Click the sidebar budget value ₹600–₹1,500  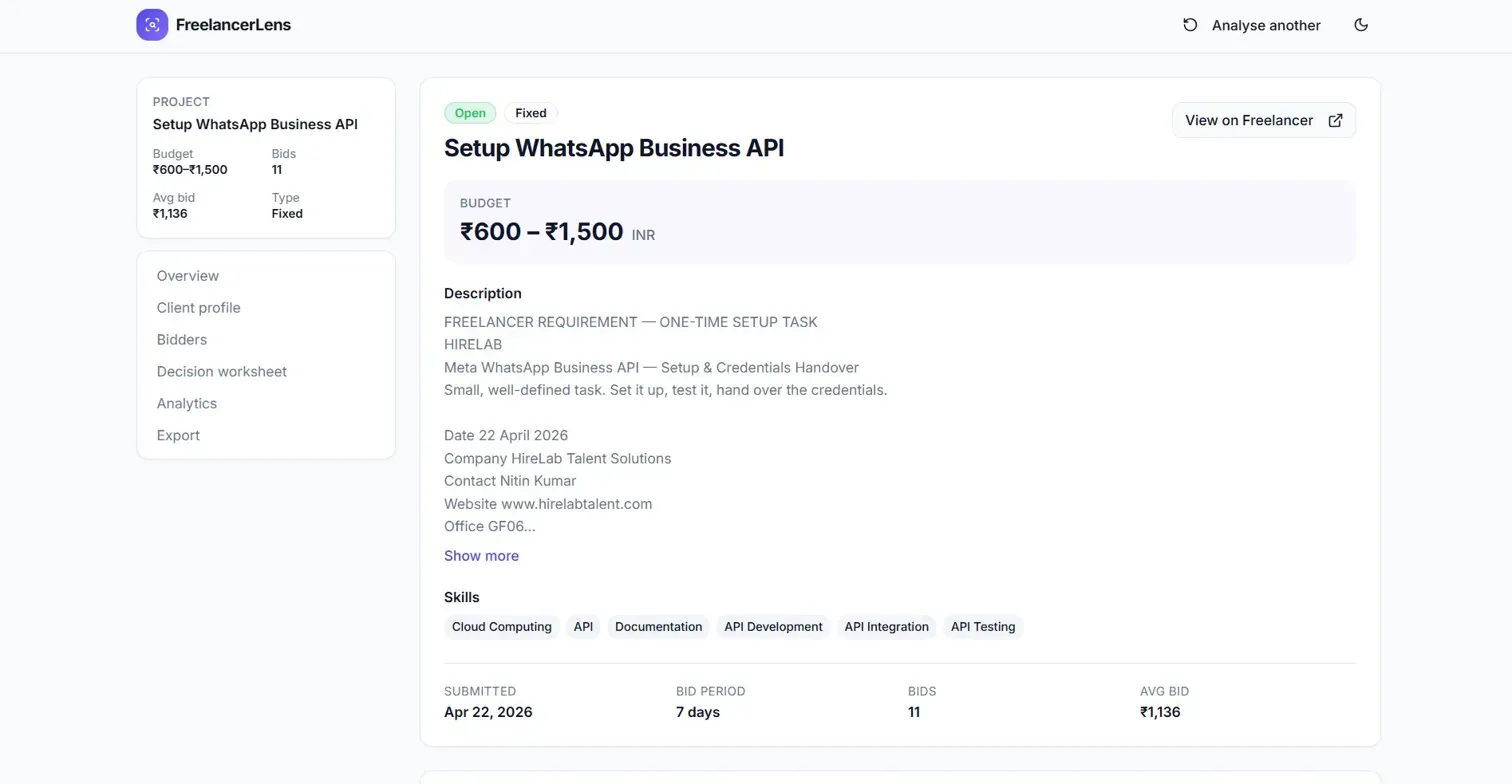click(190, 170)
